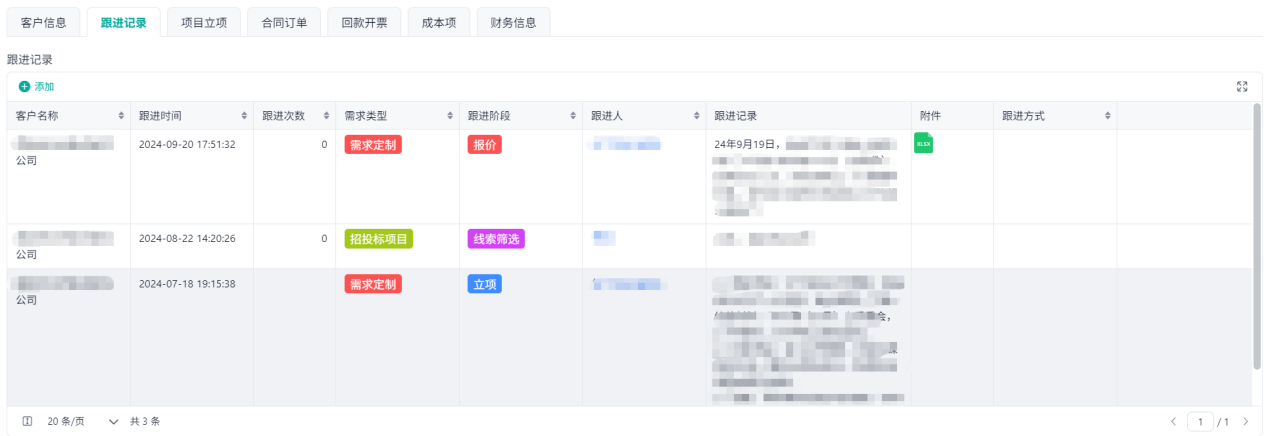The image size is (1266, 436).
Task: Select the time cell 2024-07-18 19:15:38
Action: point(187,285)
